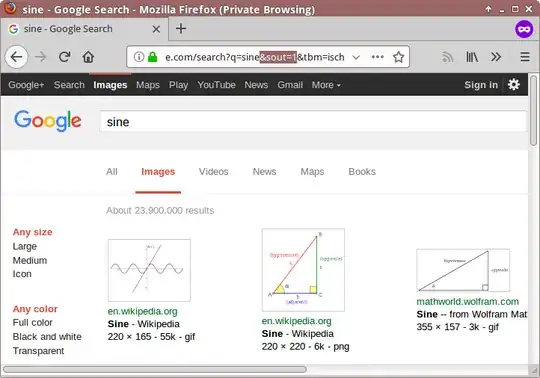Open Google settings gear icon
Image resolution: width=540 pixels, height=378 pixels.
click(x=513, y=84)
